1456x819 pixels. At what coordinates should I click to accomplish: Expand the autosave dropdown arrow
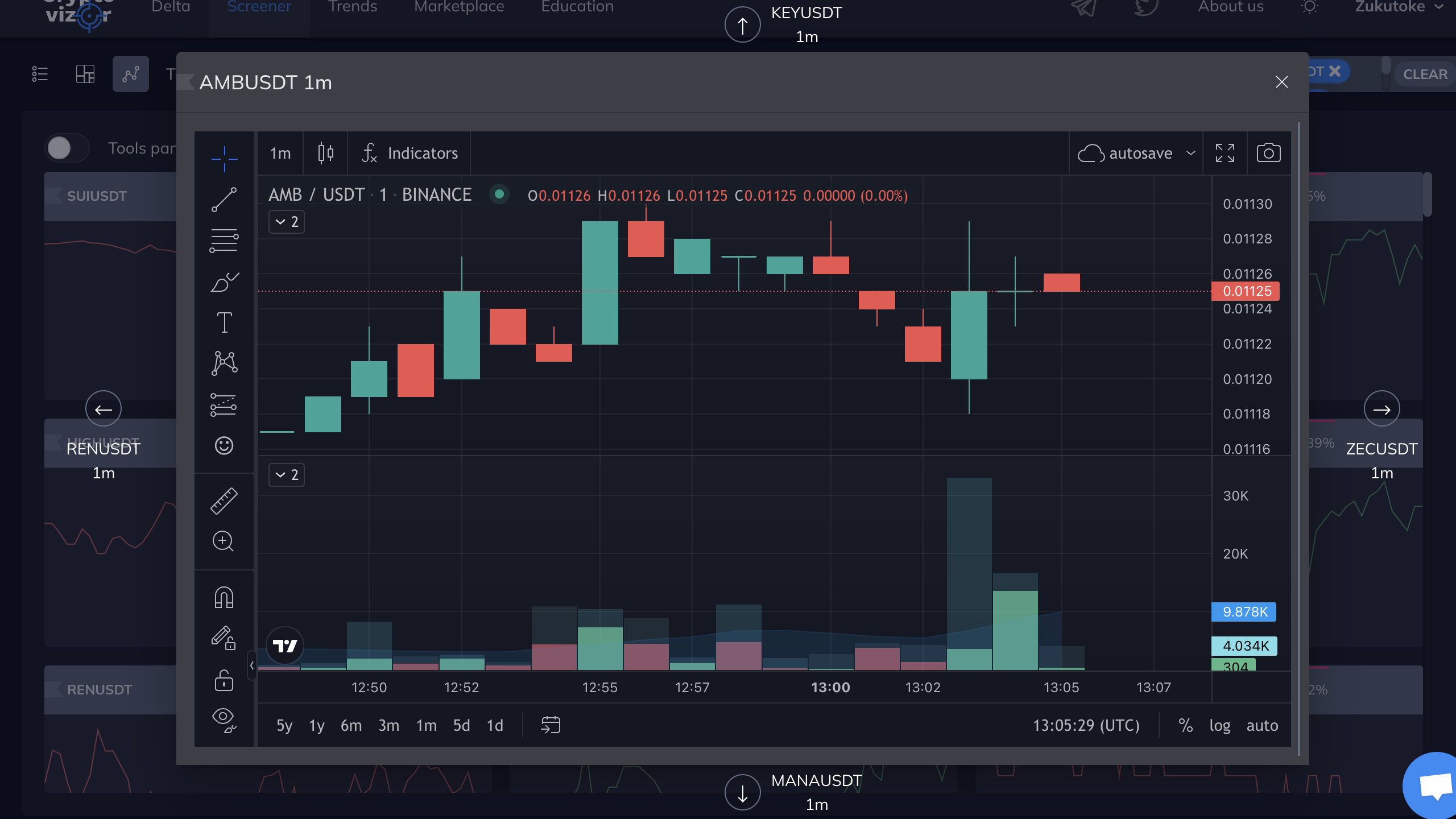tap(1191, 153)
